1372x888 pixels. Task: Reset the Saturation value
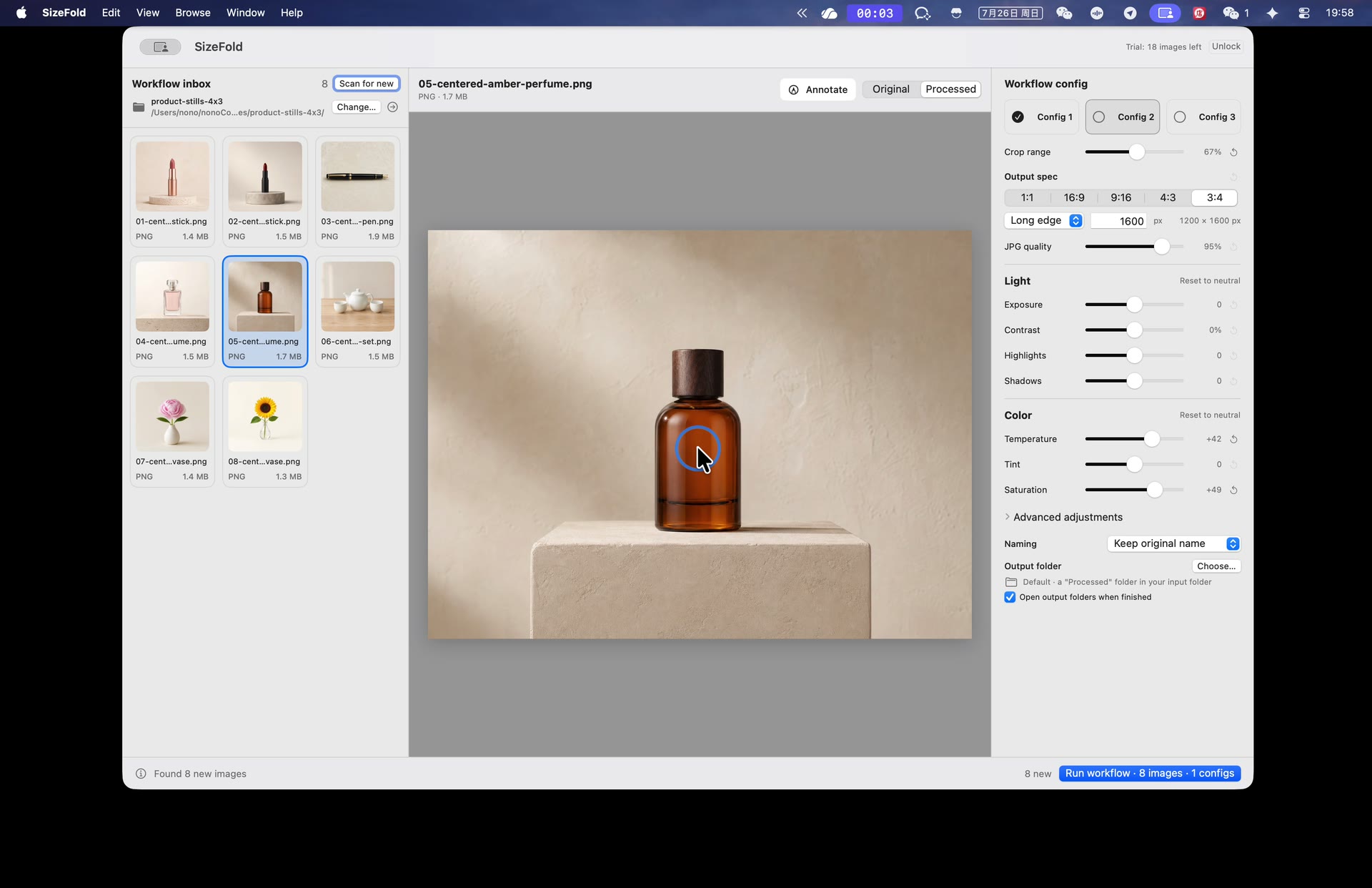coord(1233,490)
